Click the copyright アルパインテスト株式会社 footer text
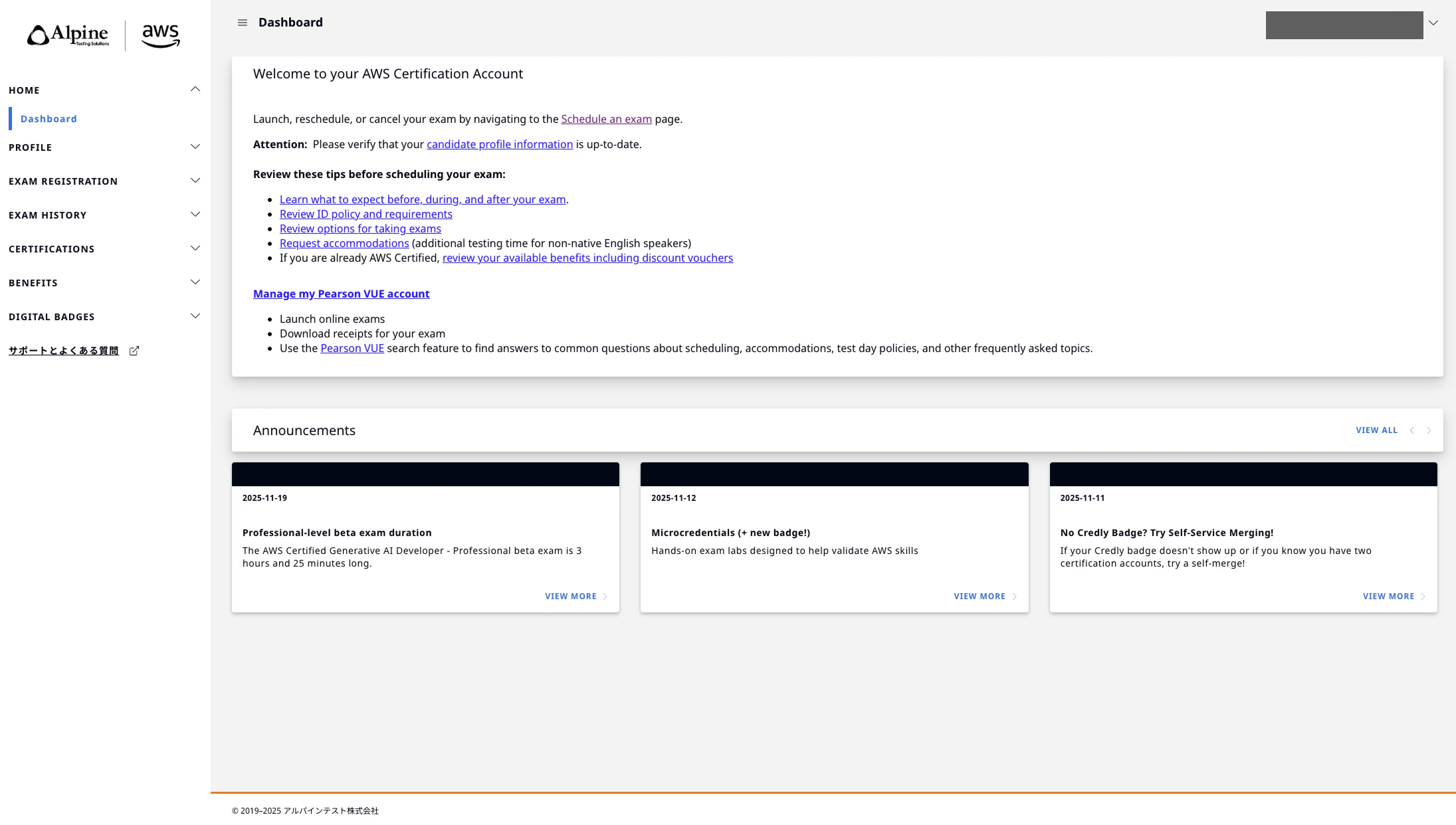Viewport: 1456px width, 825px height. (305, 811)
